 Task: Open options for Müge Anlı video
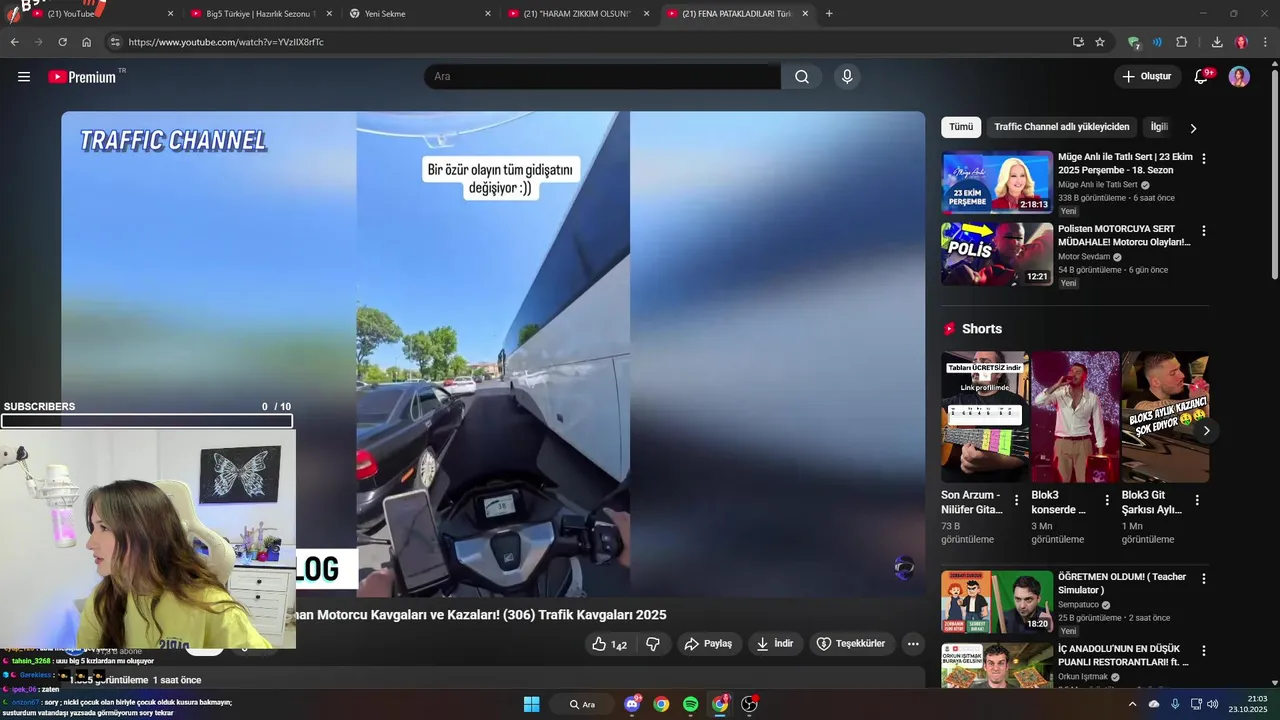(1203, 159)
